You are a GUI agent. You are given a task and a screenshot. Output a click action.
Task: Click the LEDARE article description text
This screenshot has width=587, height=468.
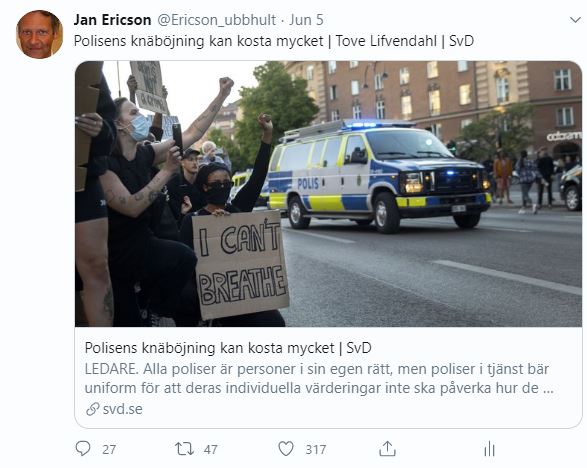pos(319,378)
